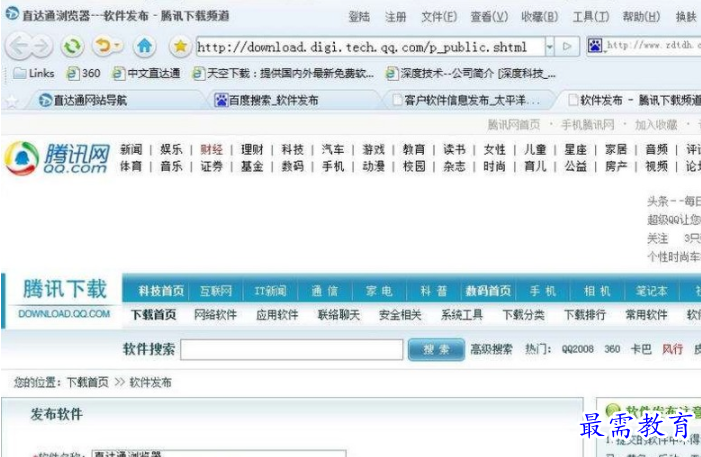The width and height of the screenshot is (701, 457).
Task: Click the browser Forward arrow button
Action: 41,46
